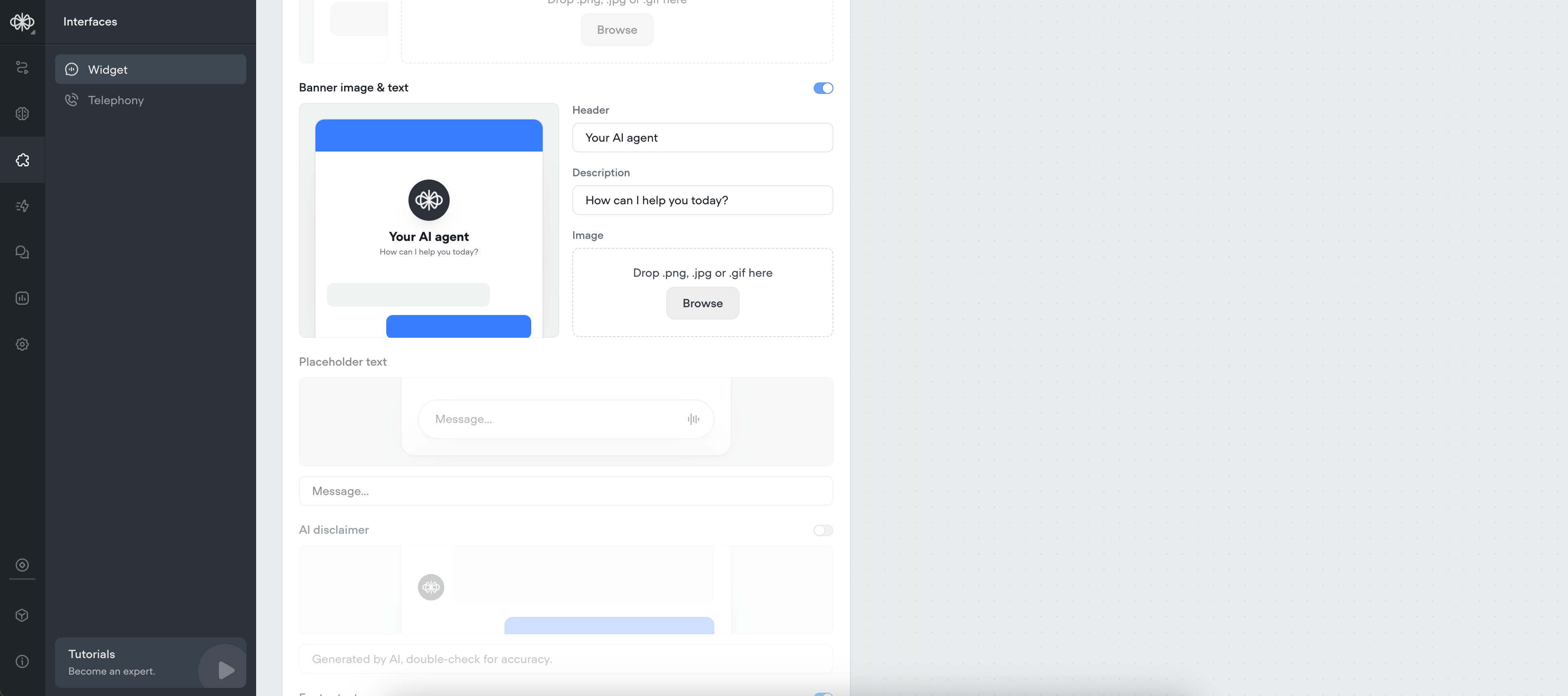Open the settings gear icon in sidebar
Screen dimensions: 1568x696
[x=22, y=345]
